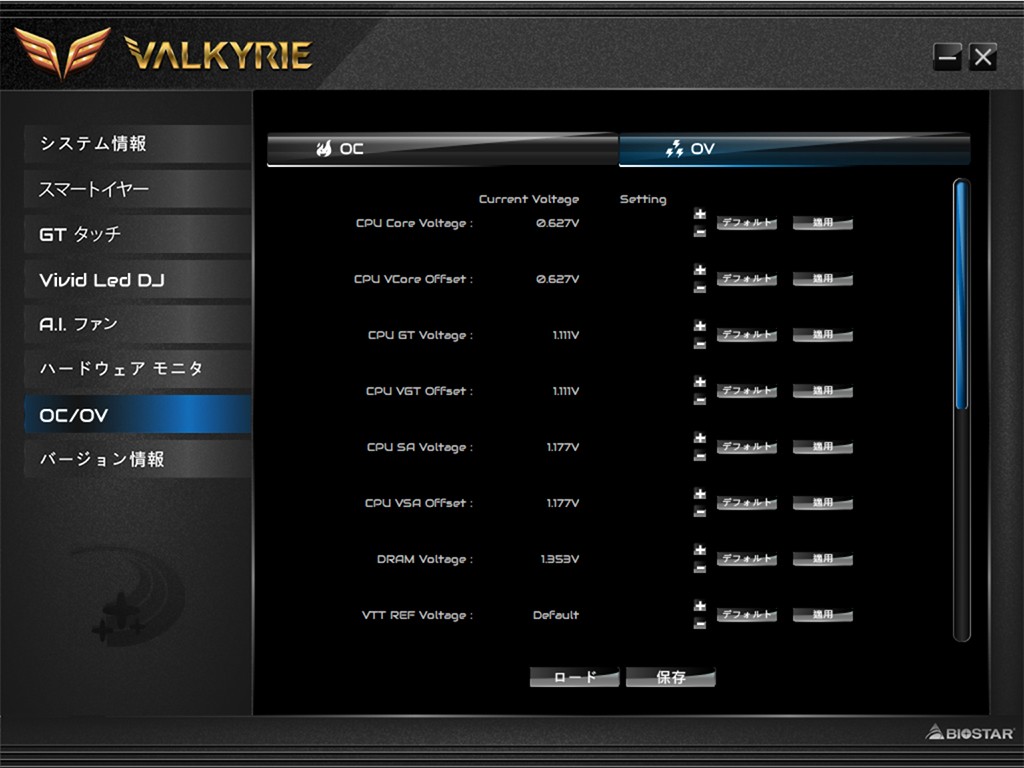The width and height of the screenshot is (1024, 768).
Task: Increase CPU GT Voltage with plus button
Action: coord(699,327)
